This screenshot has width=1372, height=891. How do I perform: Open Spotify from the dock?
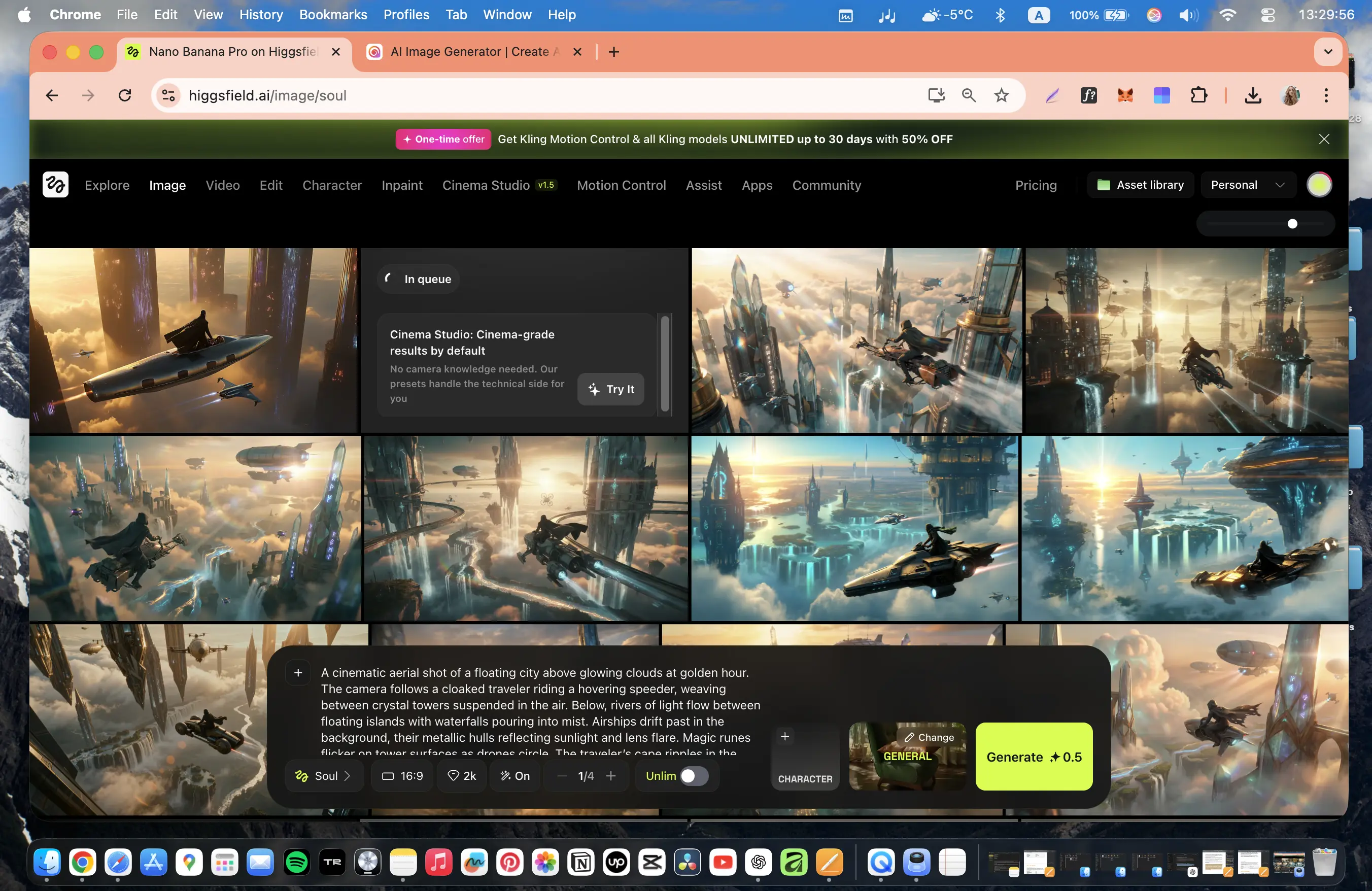tap(296, 862)
